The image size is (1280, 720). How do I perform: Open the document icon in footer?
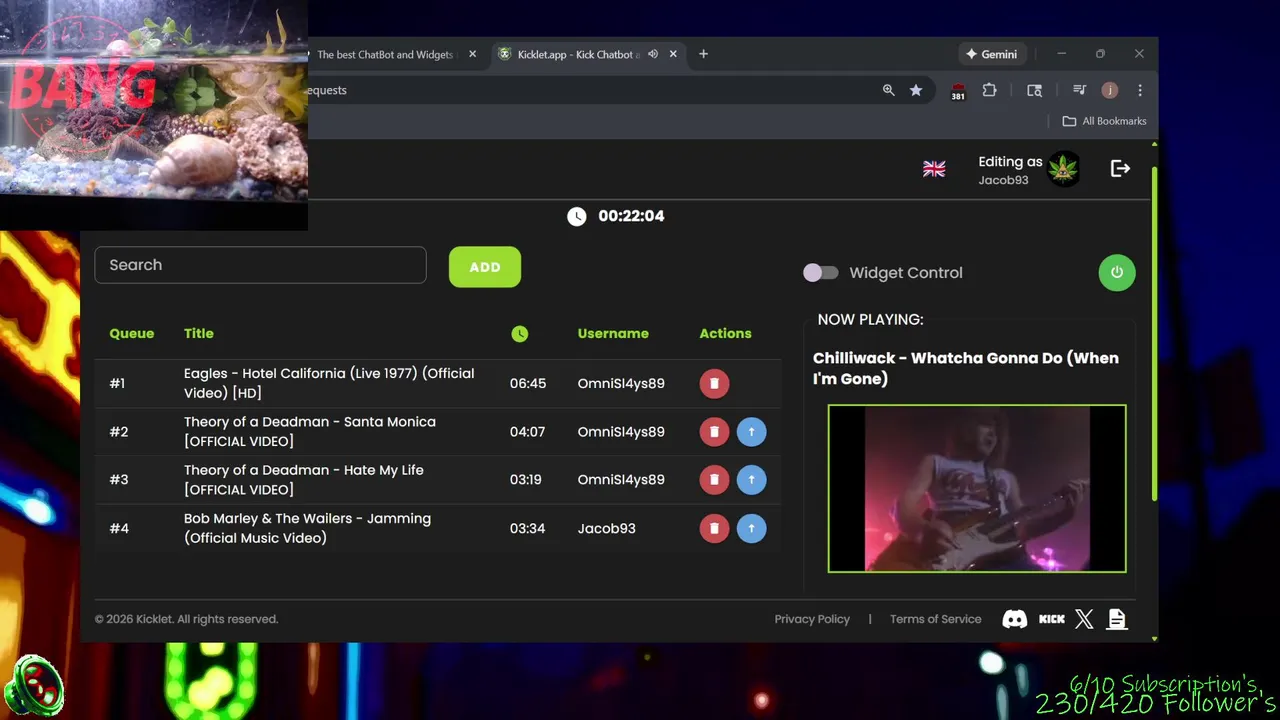point(1117,620)
